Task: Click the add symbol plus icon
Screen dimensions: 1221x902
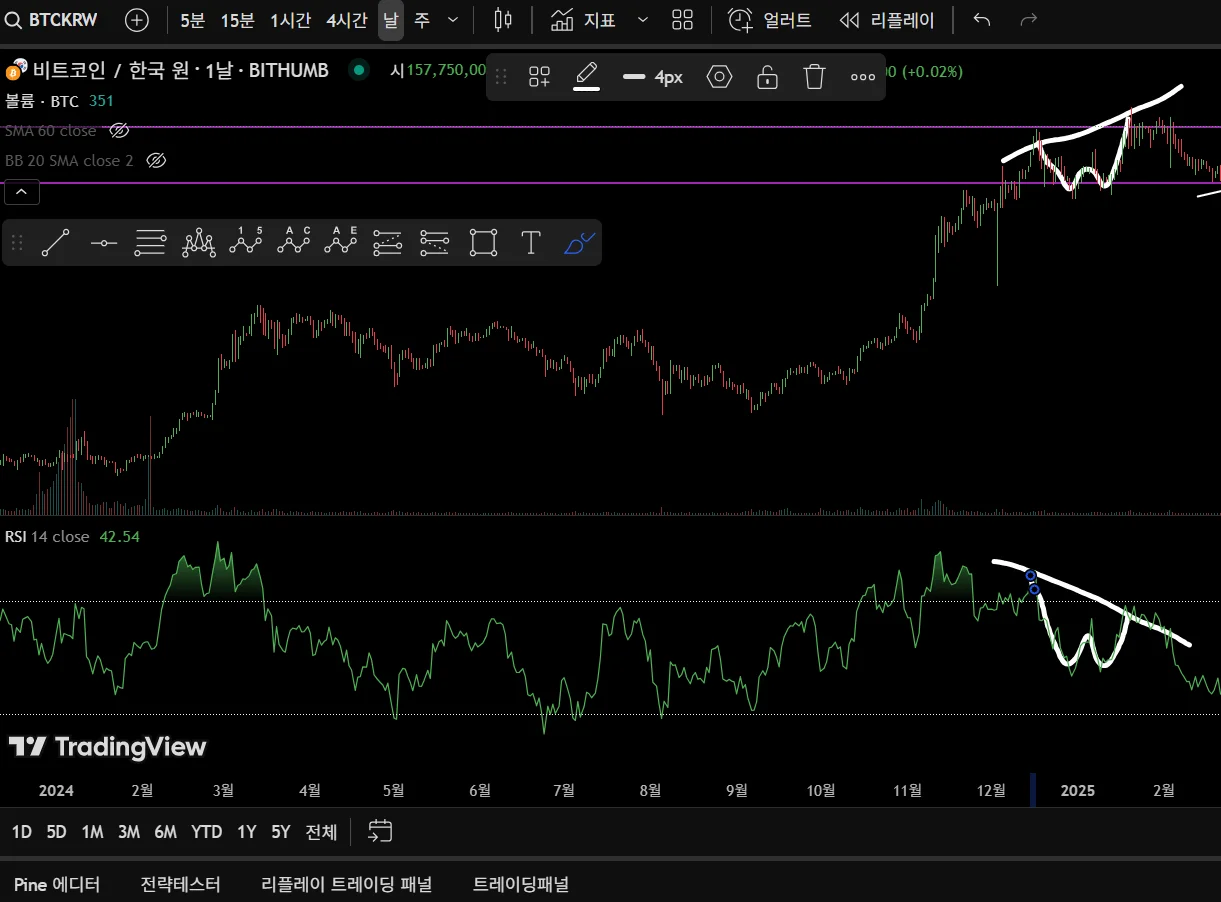Action: pyautogui.click(x=137, y=20)
